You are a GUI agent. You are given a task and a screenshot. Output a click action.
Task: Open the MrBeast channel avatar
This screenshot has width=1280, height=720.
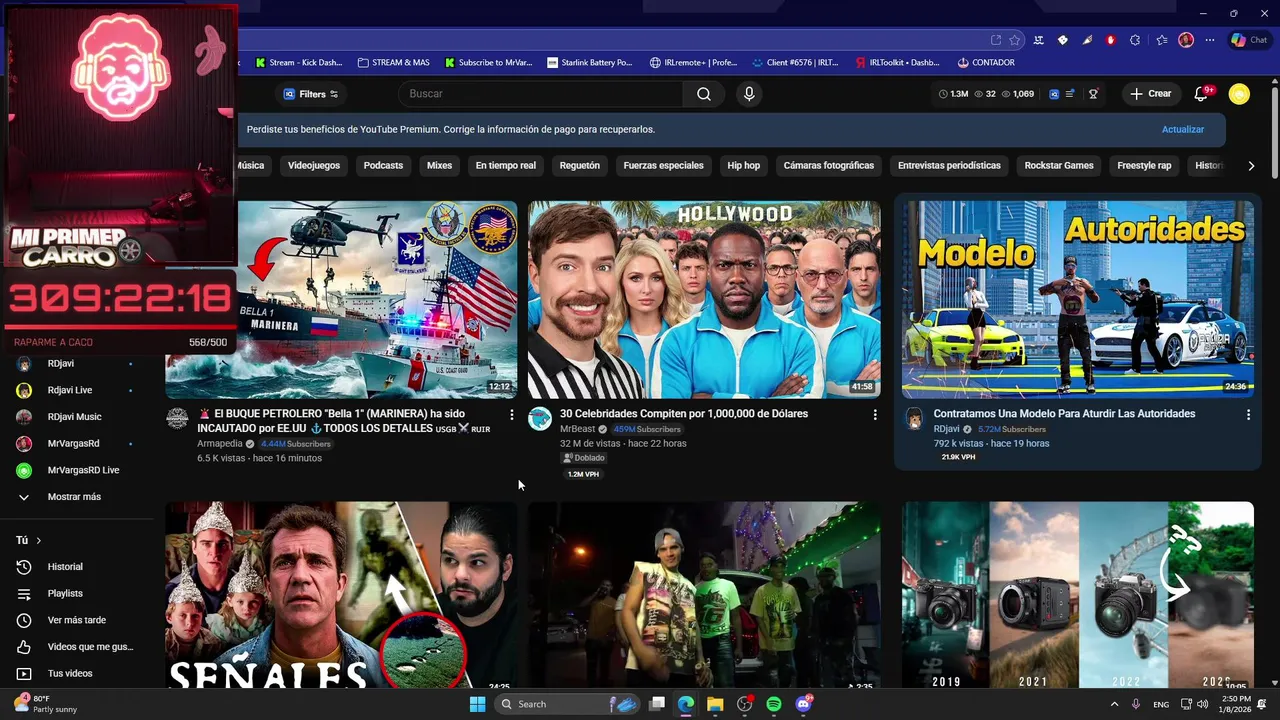tap(540, 419)
